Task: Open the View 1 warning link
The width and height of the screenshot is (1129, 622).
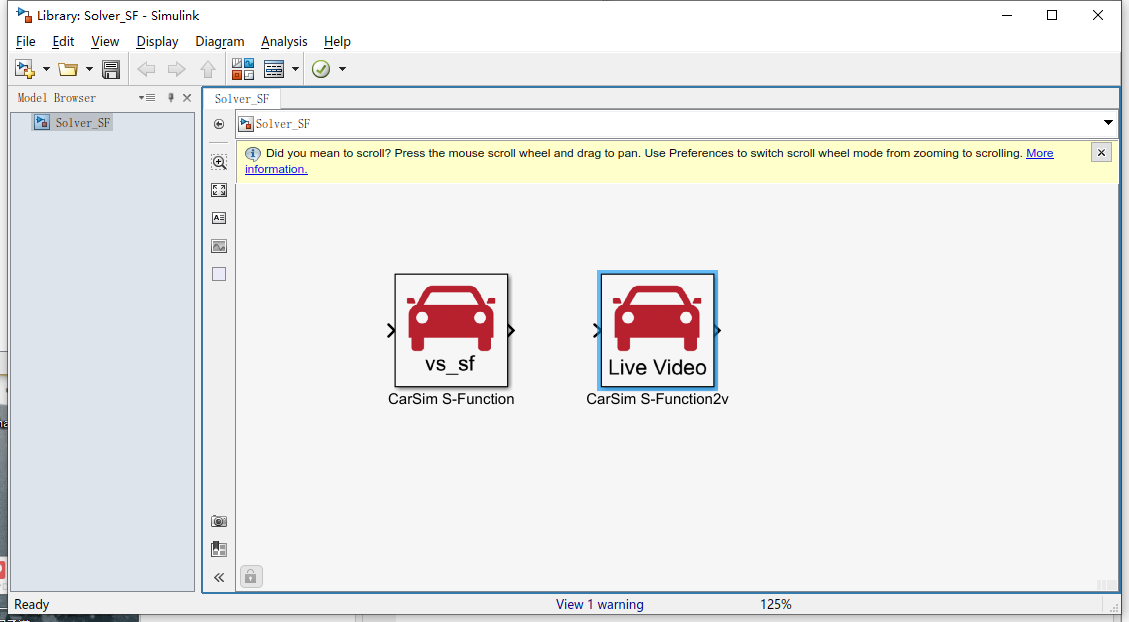Action: tap(600, 605)
